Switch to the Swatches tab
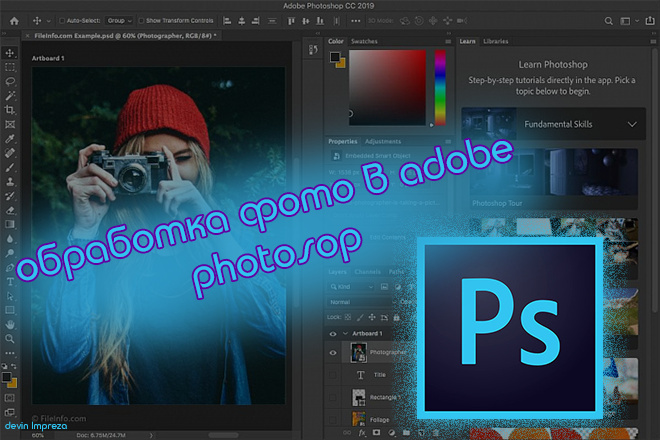Image resolution: width=660 pixels, height=440 pixels. click(x=364, y=41)
